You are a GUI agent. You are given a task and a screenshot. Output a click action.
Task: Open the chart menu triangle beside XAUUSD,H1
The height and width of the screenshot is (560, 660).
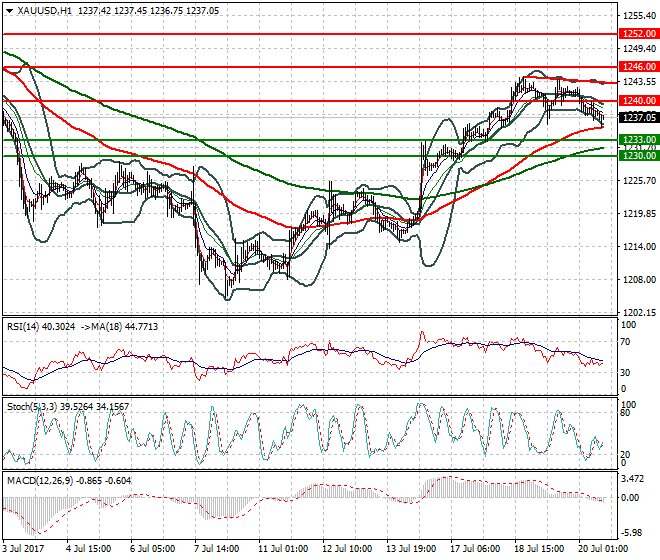point(9,11)
